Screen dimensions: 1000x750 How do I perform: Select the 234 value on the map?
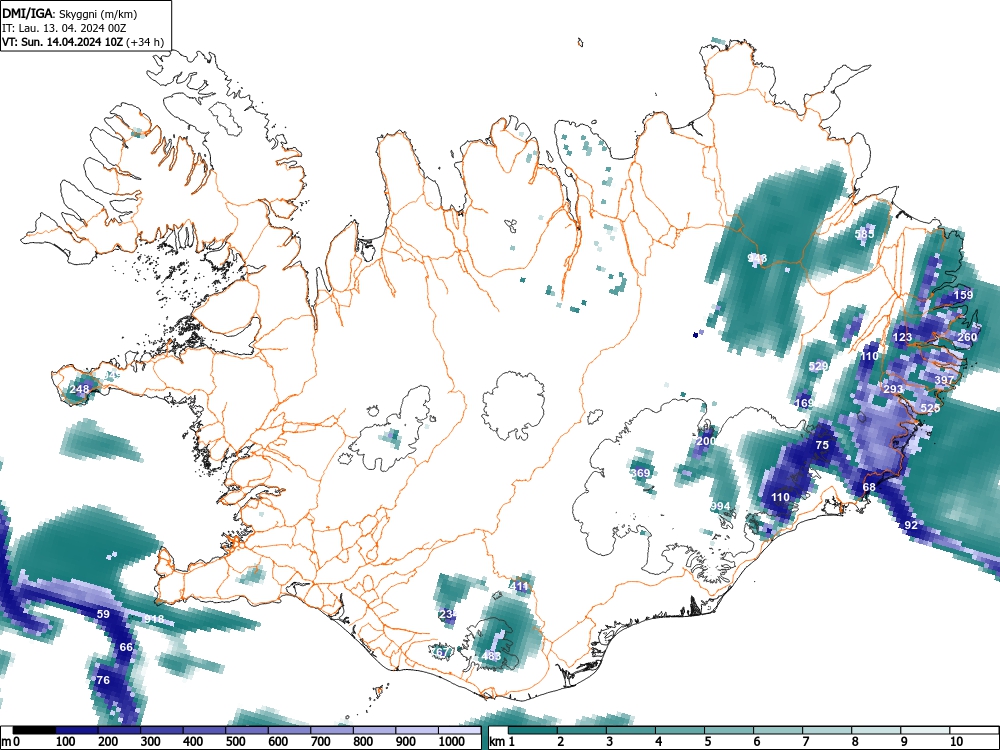pyautogui.click(x=448, y=614)
